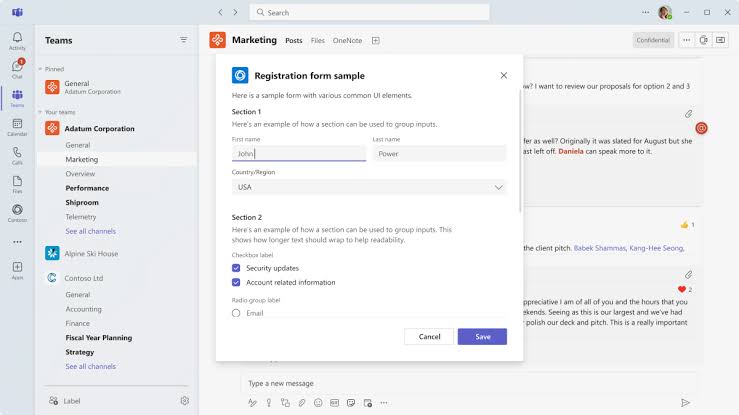Focus the Last name field
The height and width of the screenshot is (415, 739).
click(x=440, y=154)
